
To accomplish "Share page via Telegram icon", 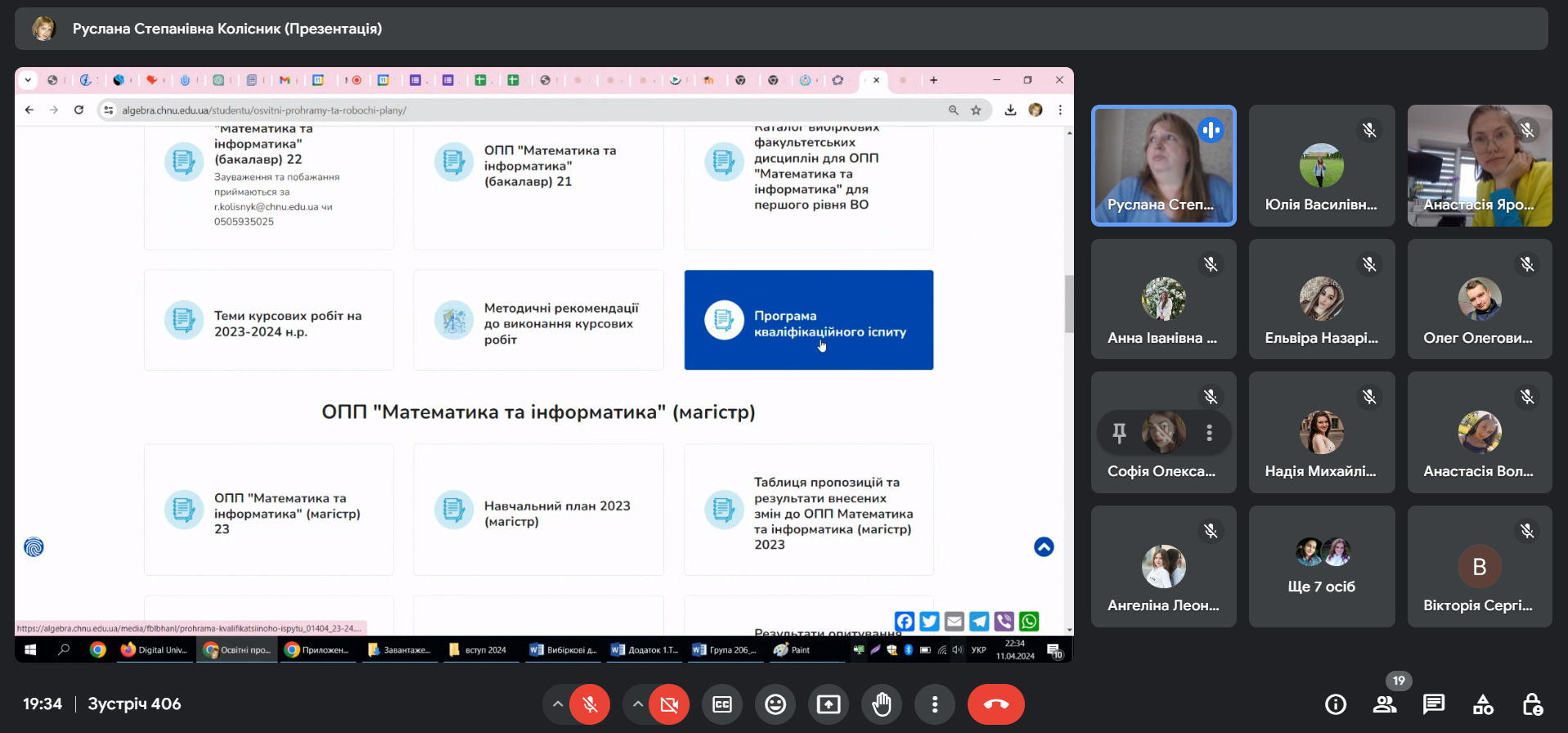I will (979, 622).
